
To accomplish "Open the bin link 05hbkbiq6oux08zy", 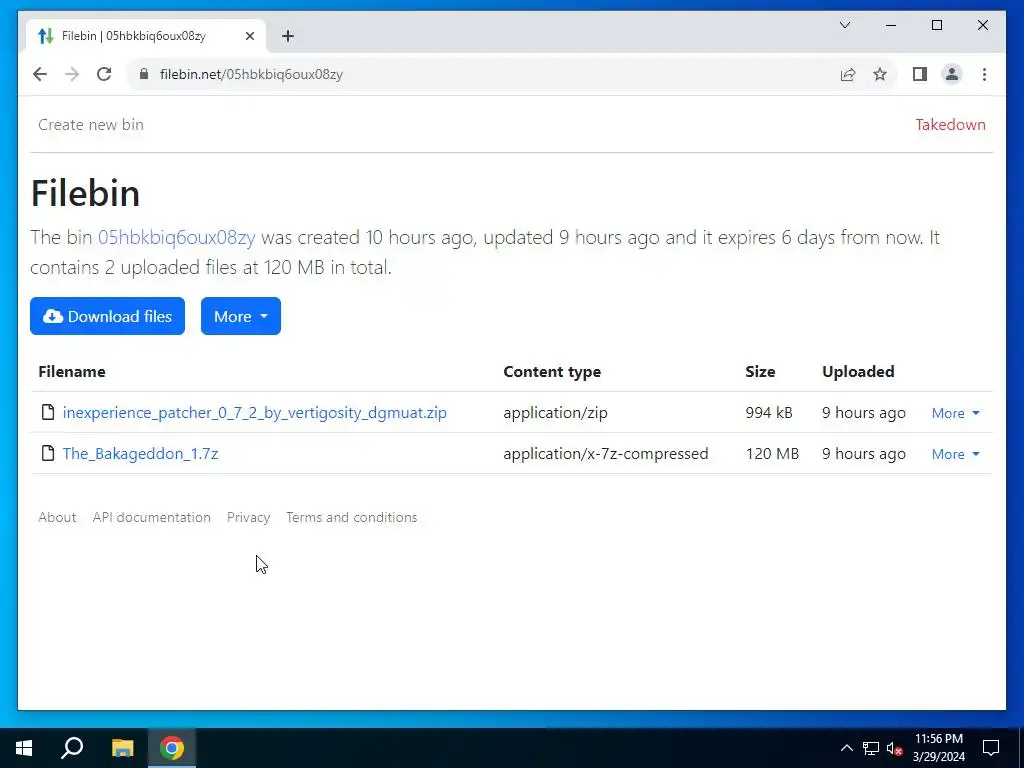I will [x=176, y=237].
